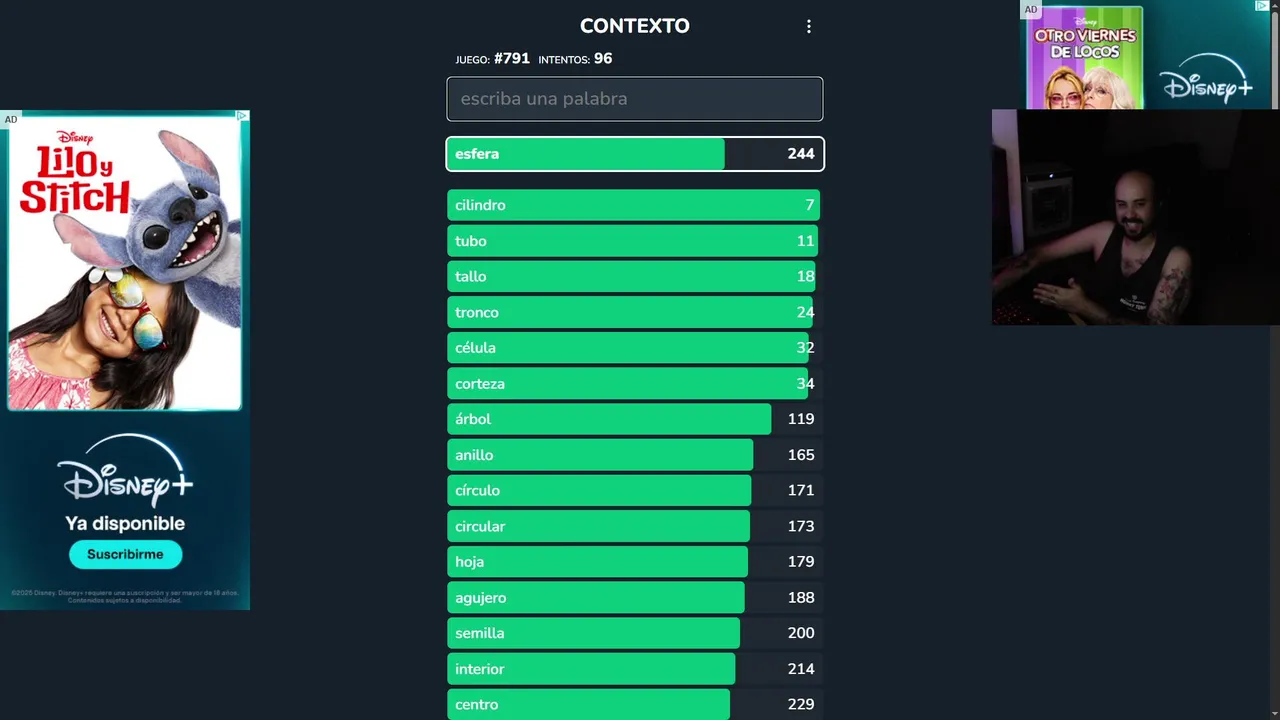Click the 'tubo' guess bar
This screenshot has height=720, width=1280.
635,241
